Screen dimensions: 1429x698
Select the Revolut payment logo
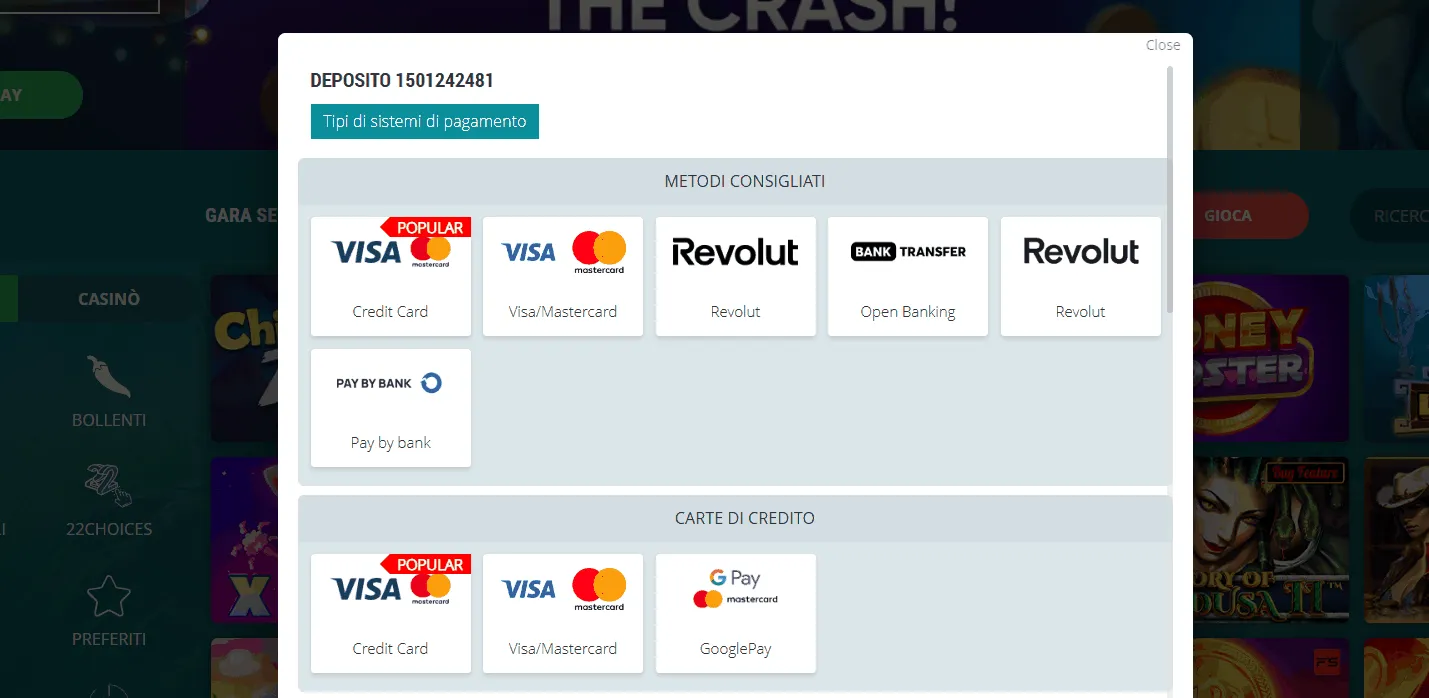[x=735, y=251]
